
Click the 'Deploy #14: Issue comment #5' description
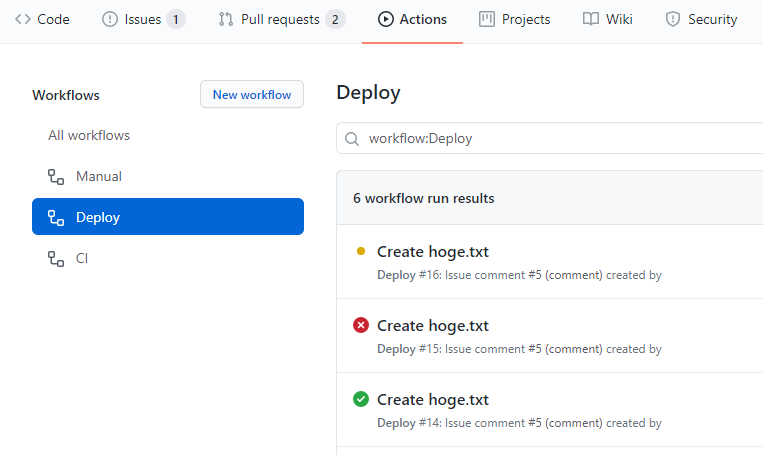(x=519, y=423)
